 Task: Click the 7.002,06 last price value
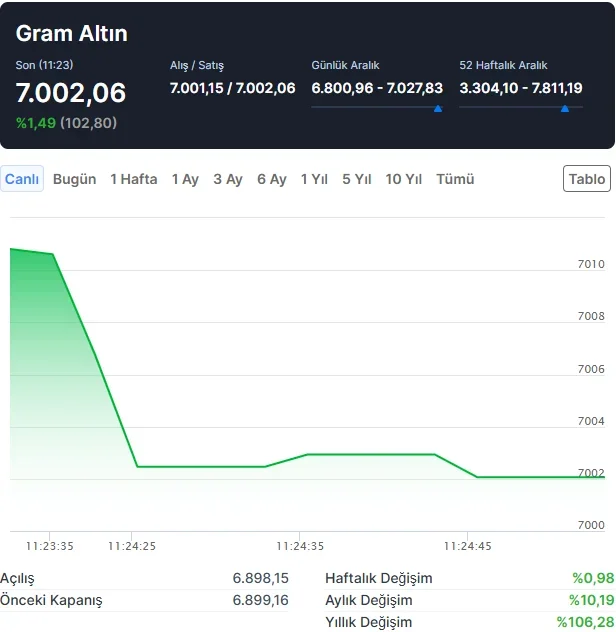(71, 93)
